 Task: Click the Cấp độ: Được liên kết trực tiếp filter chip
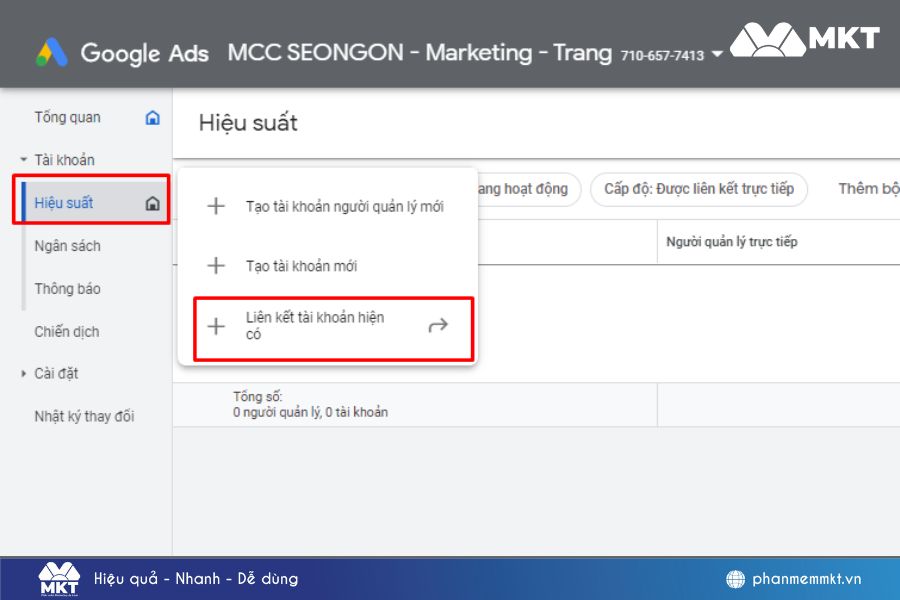coord(697,190)
